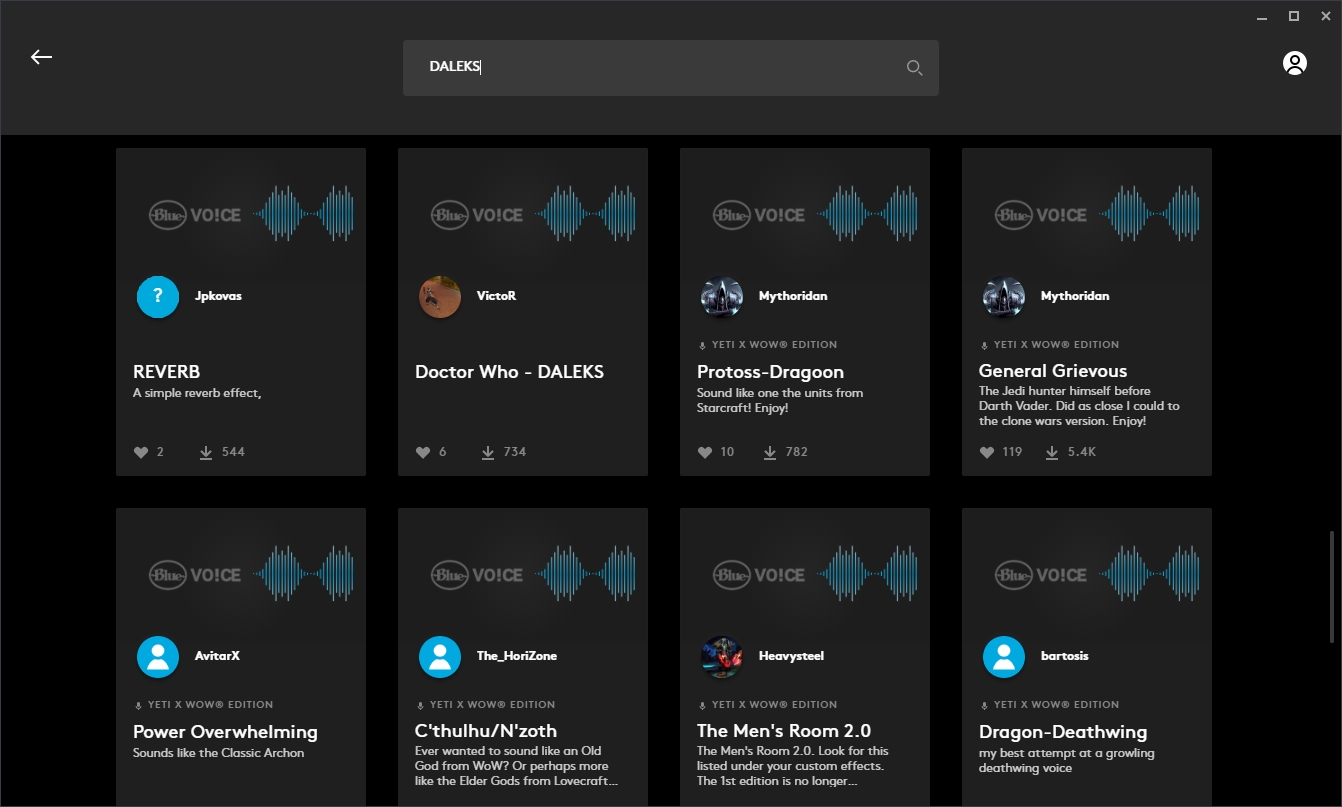Open the Doctor Who - DALEKS preset title
This screenshot has width=1342, height=807.
[x=509, y=372]
